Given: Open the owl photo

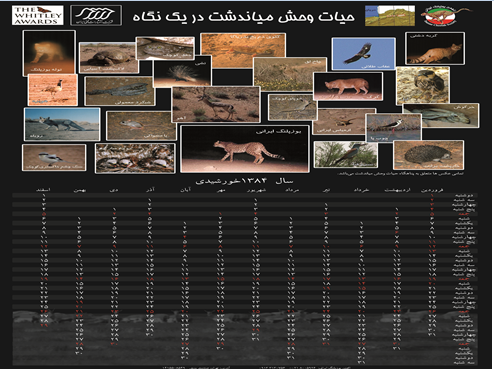Looking at the screenshot, I should coord(423,85).
